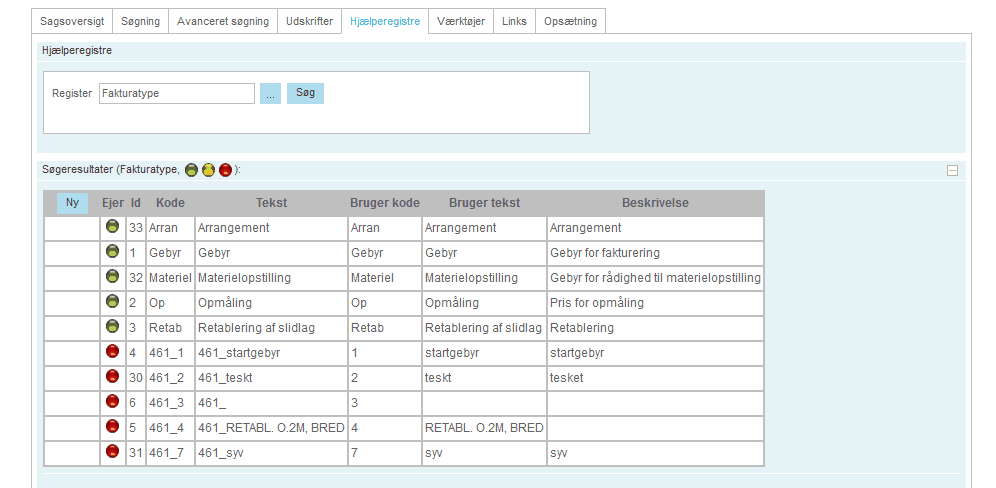Click red owner icon in 461_syv row

click(x=113, y=452)
